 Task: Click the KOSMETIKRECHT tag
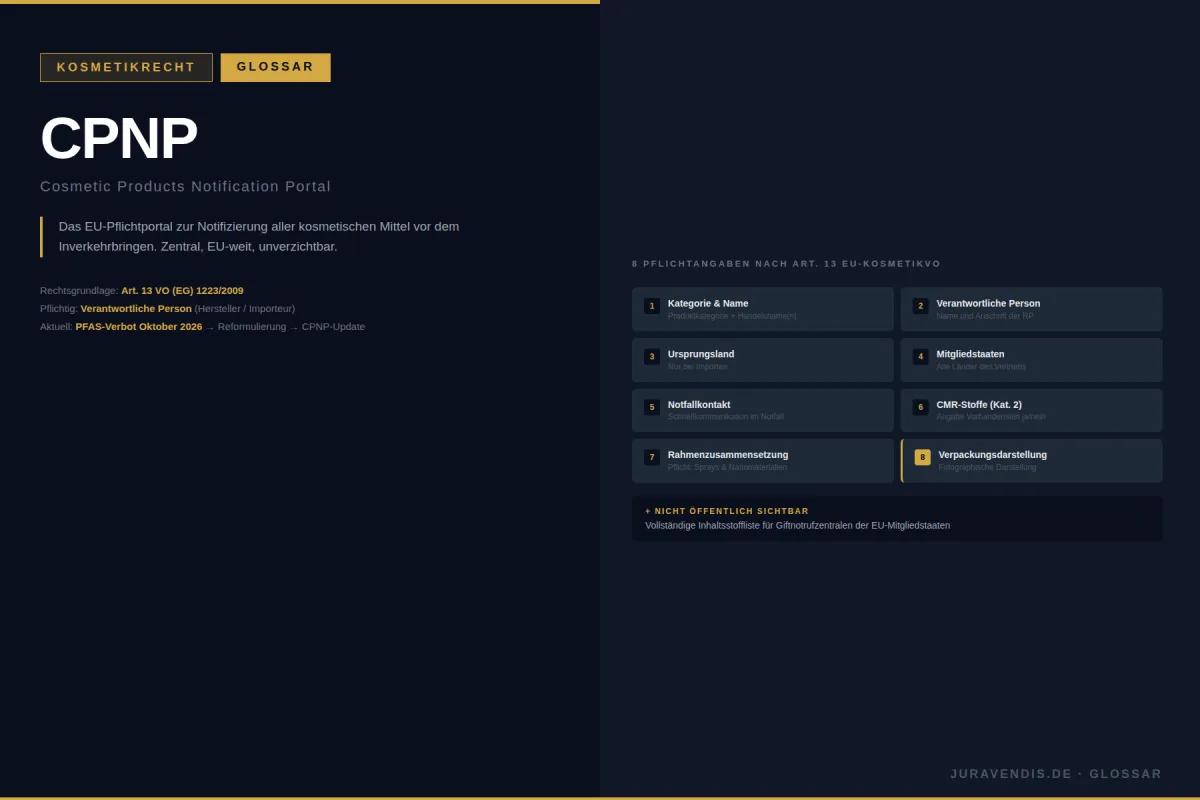coord(126,67)
